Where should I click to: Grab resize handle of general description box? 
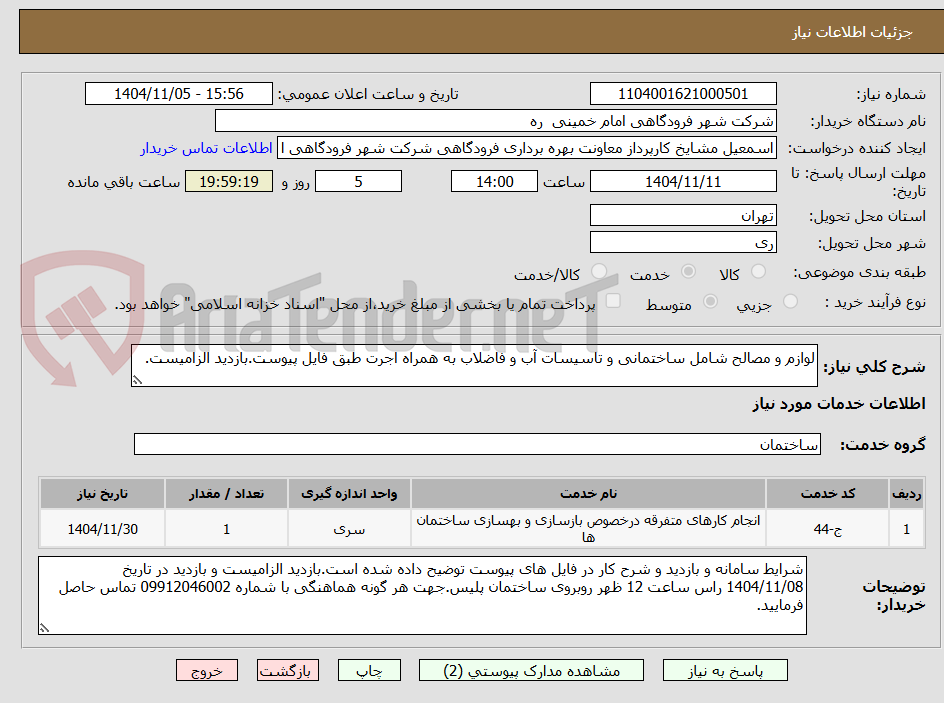pos(137,380)
